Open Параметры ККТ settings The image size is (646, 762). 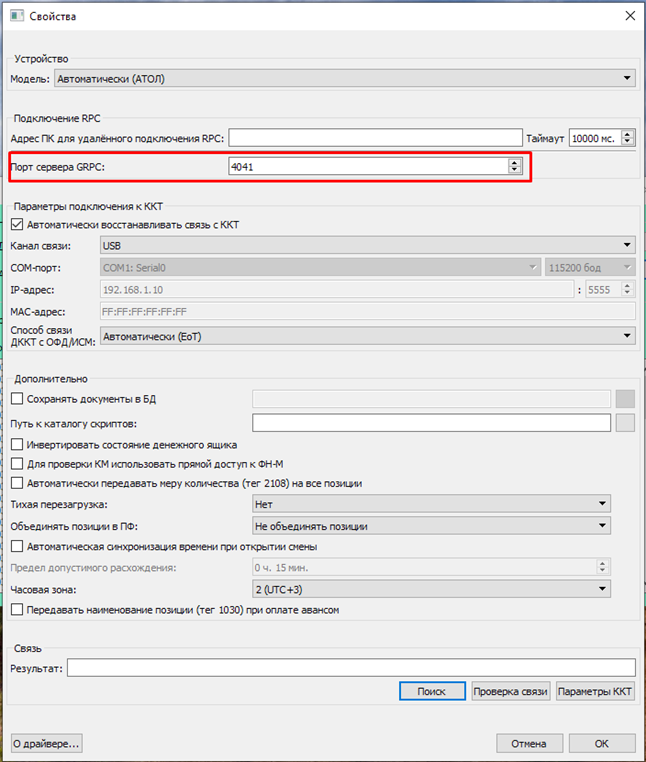595,692
